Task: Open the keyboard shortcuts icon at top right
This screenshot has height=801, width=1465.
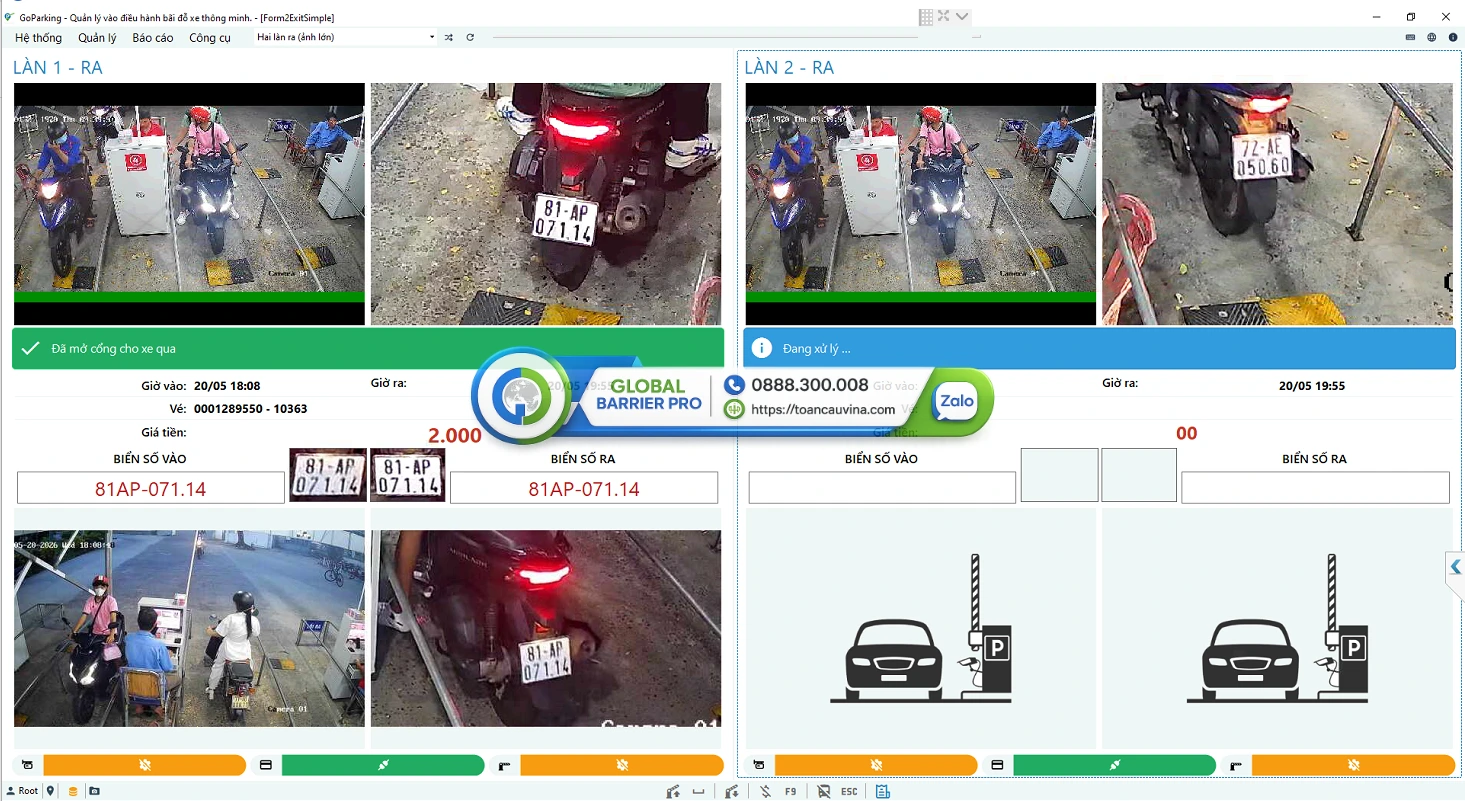Action: pos(1410,37)
